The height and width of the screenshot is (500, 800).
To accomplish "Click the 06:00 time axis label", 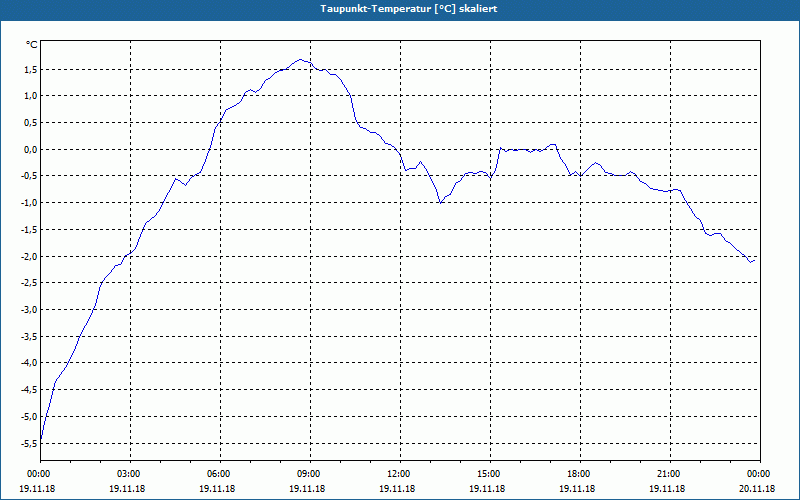I will pos(220,474).
